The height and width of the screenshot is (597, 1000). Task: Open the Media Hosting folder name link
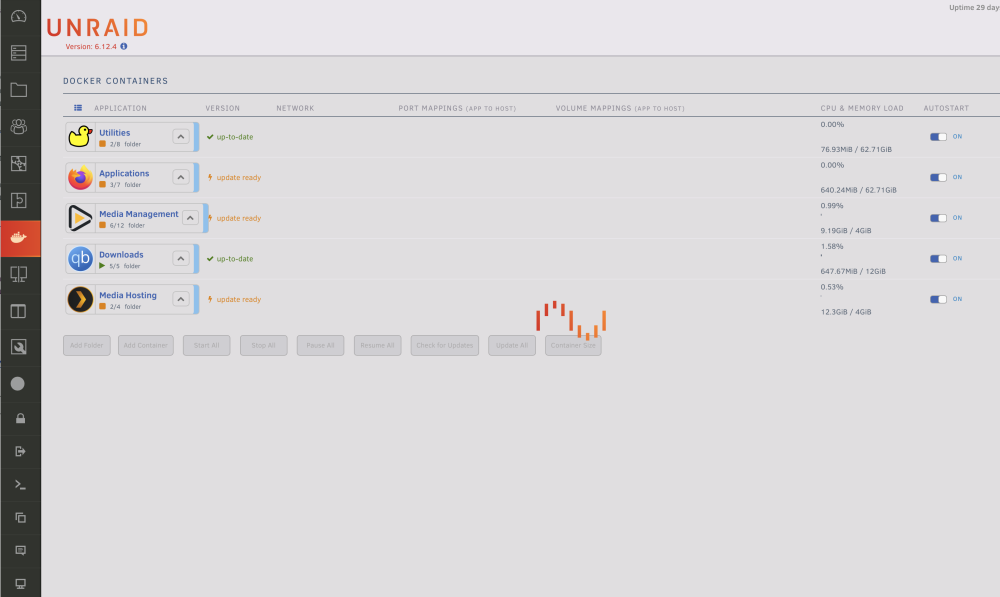[x=128, y=295]
